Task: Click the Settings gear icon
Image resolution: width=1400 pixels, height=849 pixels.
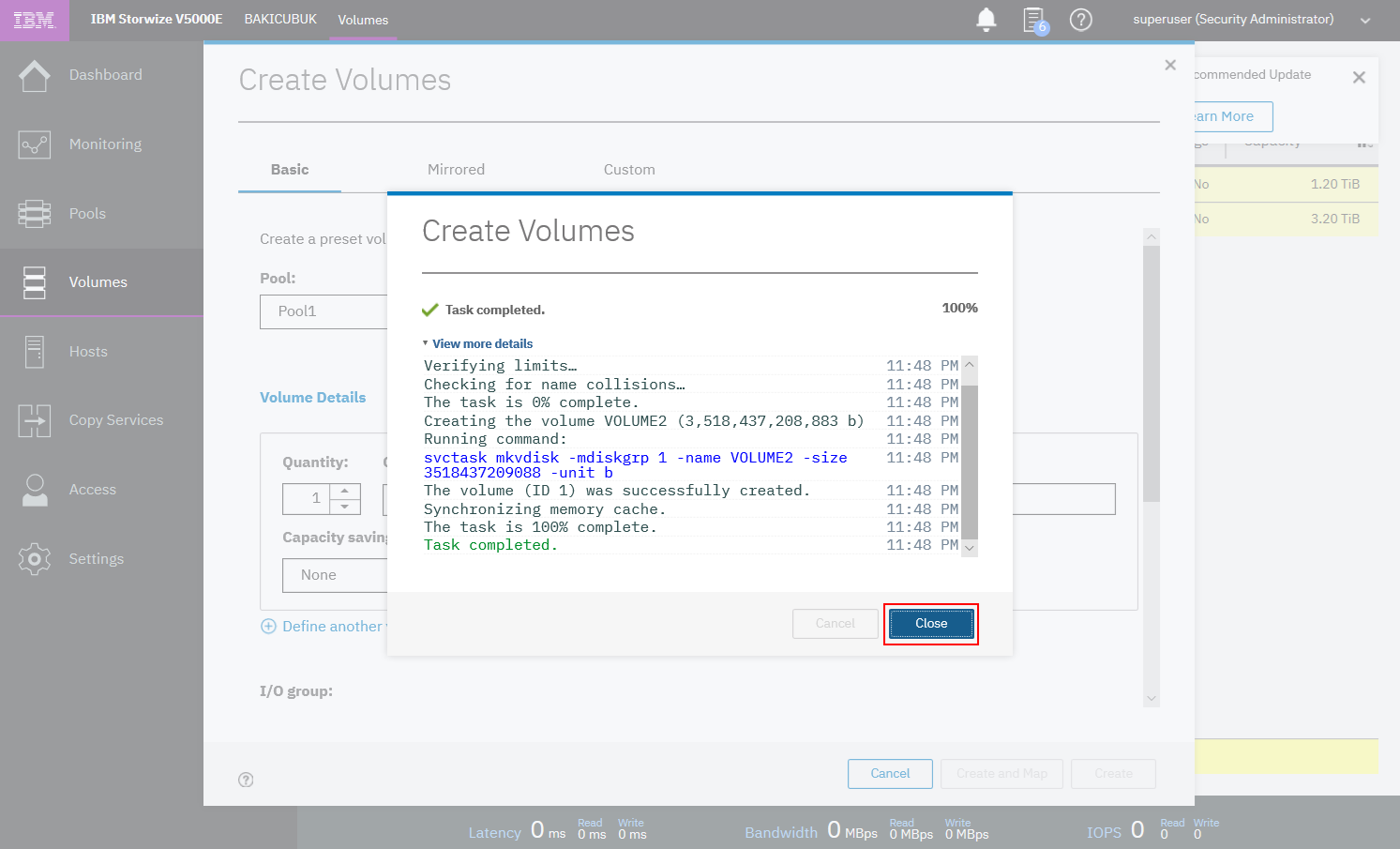Action: [35, 559]
